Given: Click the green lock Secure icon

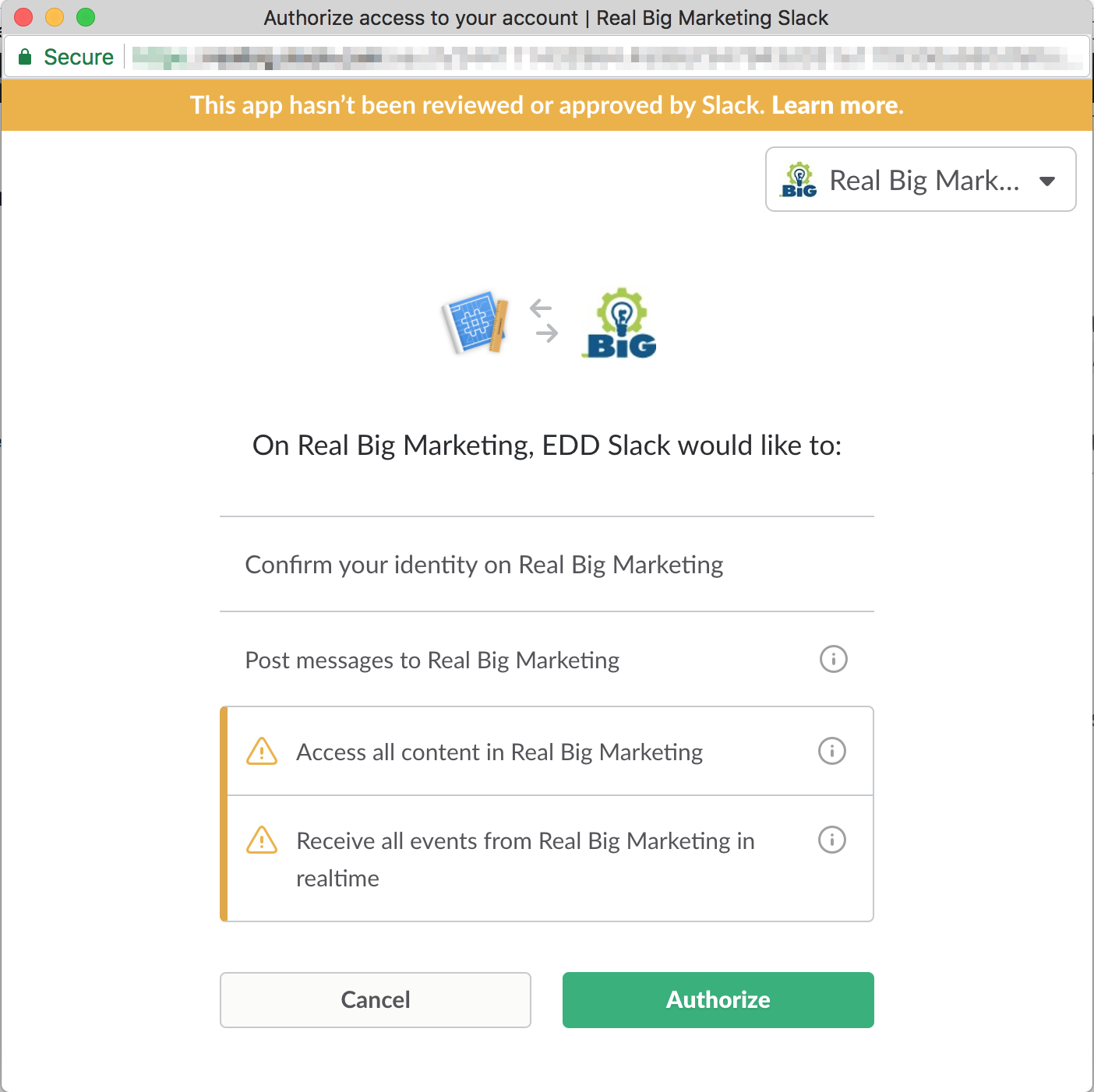Looking at the screenshot, I should [25, 57].
